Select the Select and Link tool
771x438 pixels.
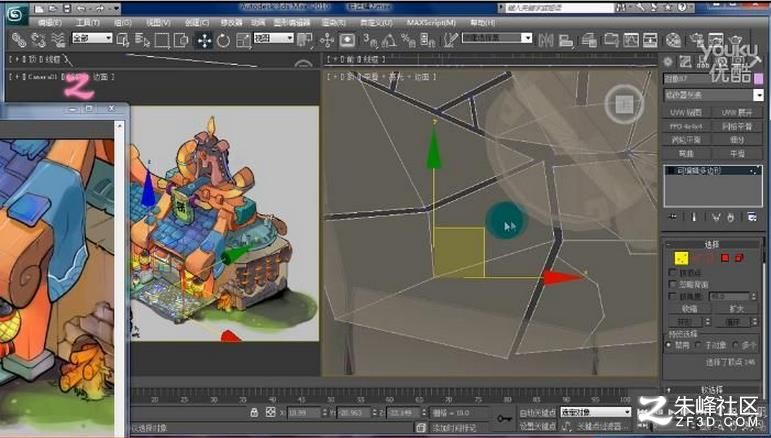point(19,40)
